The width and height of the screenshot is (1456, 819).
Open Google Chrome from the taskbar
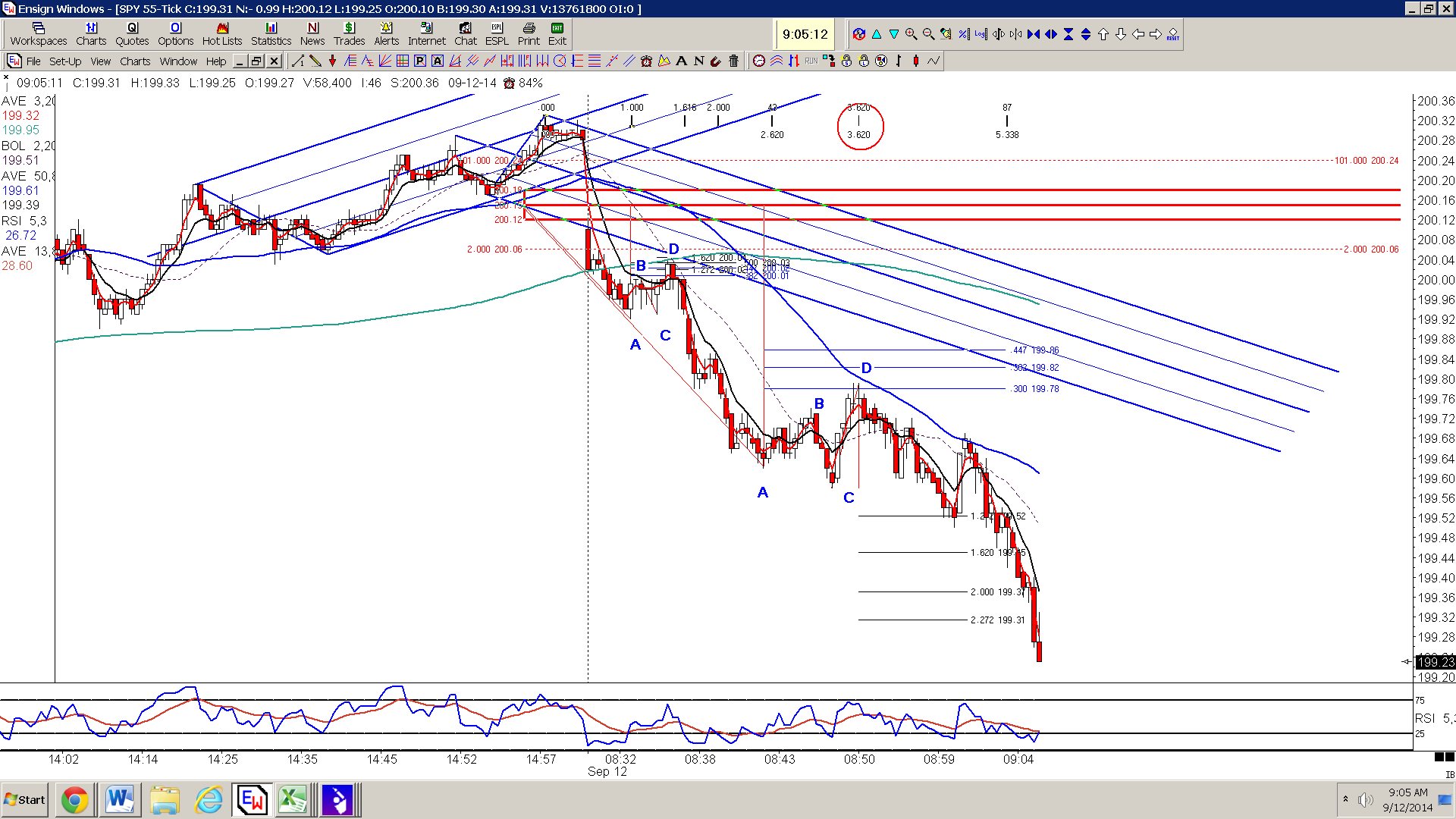click(74, 800)
